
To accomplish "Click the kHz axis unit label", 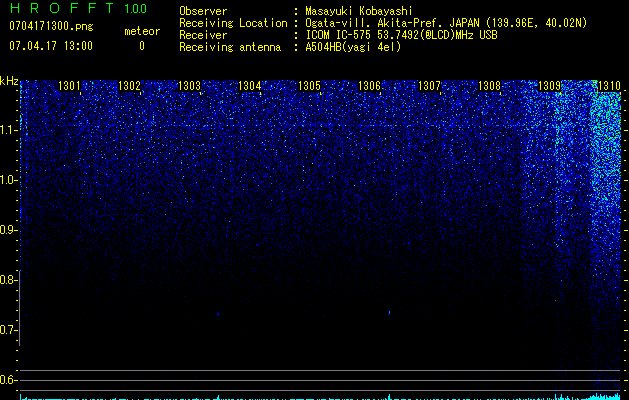I will point(9,81).
